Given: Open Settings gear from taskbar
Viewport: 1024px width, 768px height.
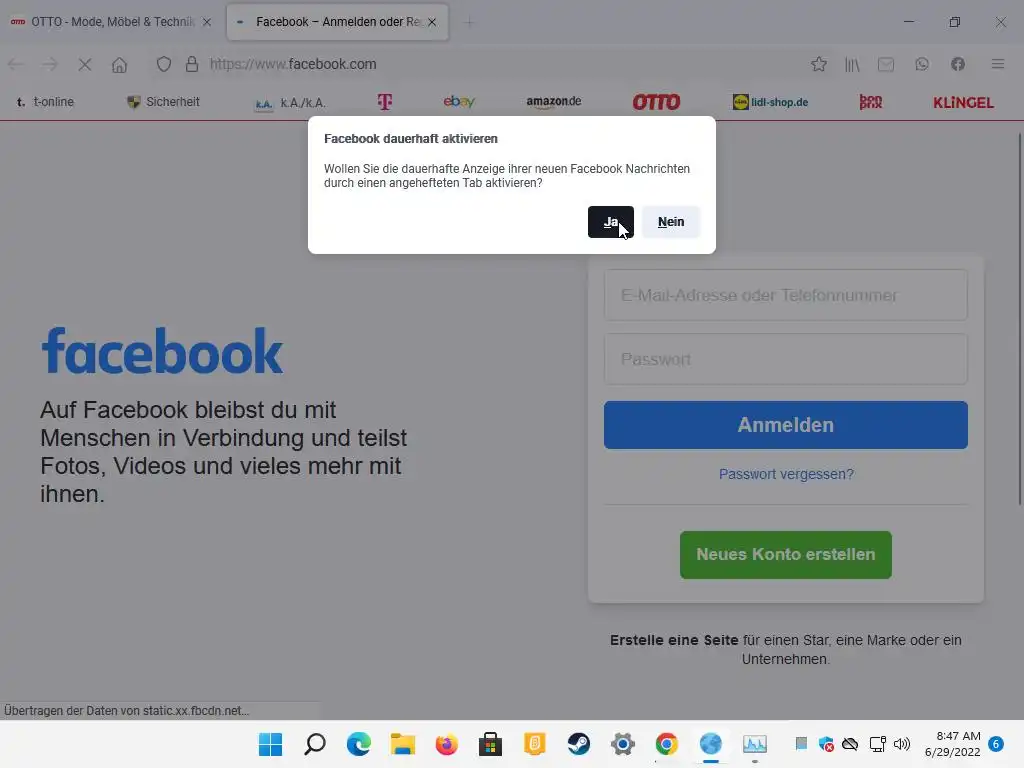Looking at the screenshot, I should click(x=623, y=744).
